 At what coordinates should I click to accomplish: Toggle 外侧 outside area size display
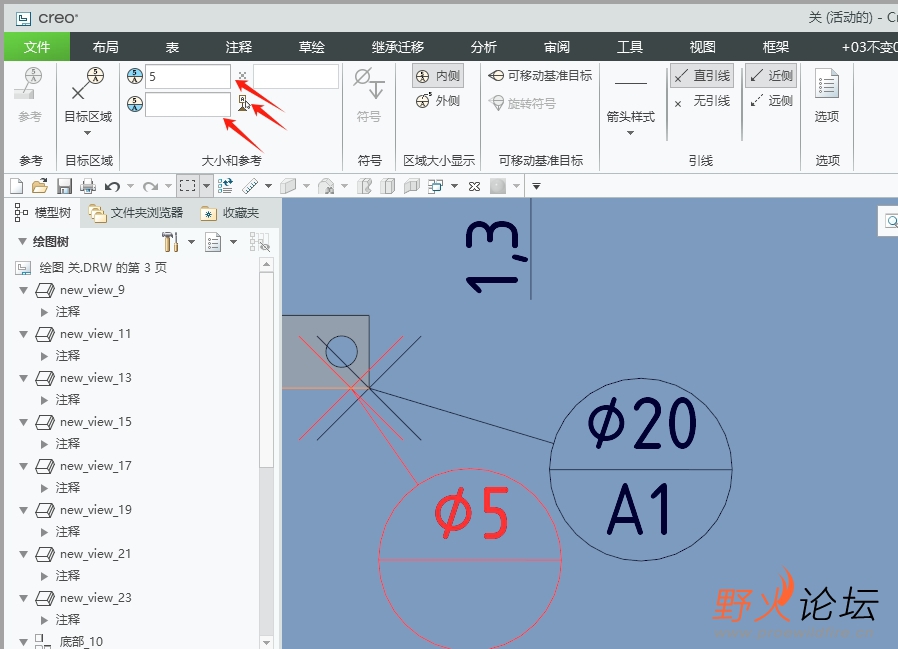click(438, 101)
